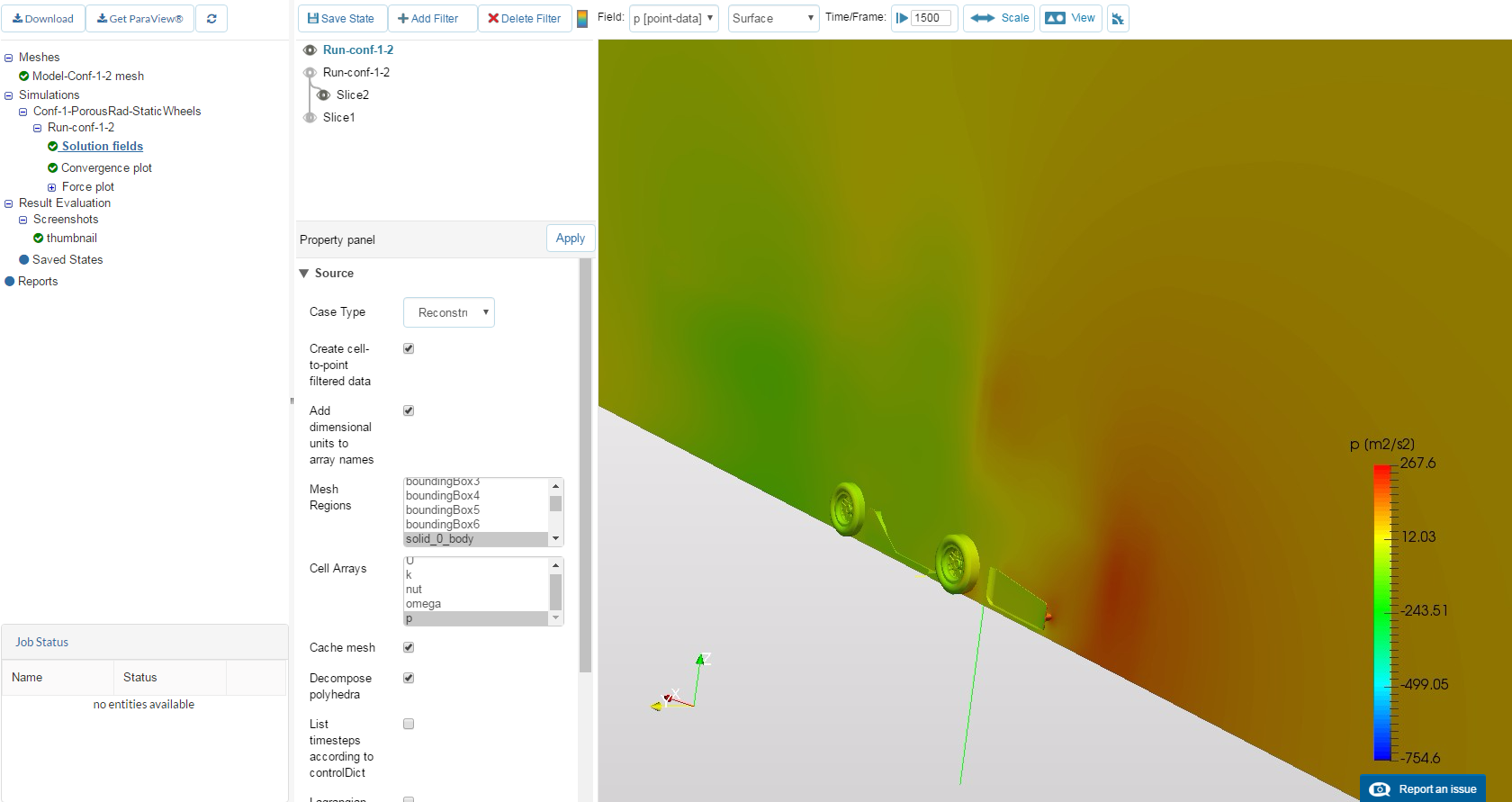Enable List timesteps according to controlDict
The image size is (1512, 802).
[x=409, y=724]
